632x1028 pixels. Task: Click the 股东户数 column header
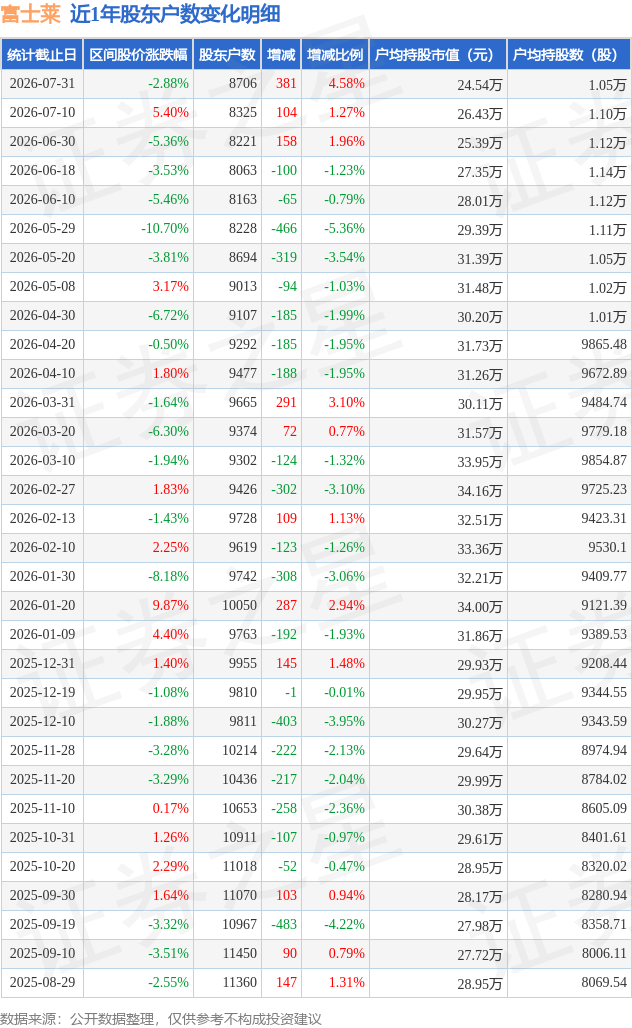point(227,54)
